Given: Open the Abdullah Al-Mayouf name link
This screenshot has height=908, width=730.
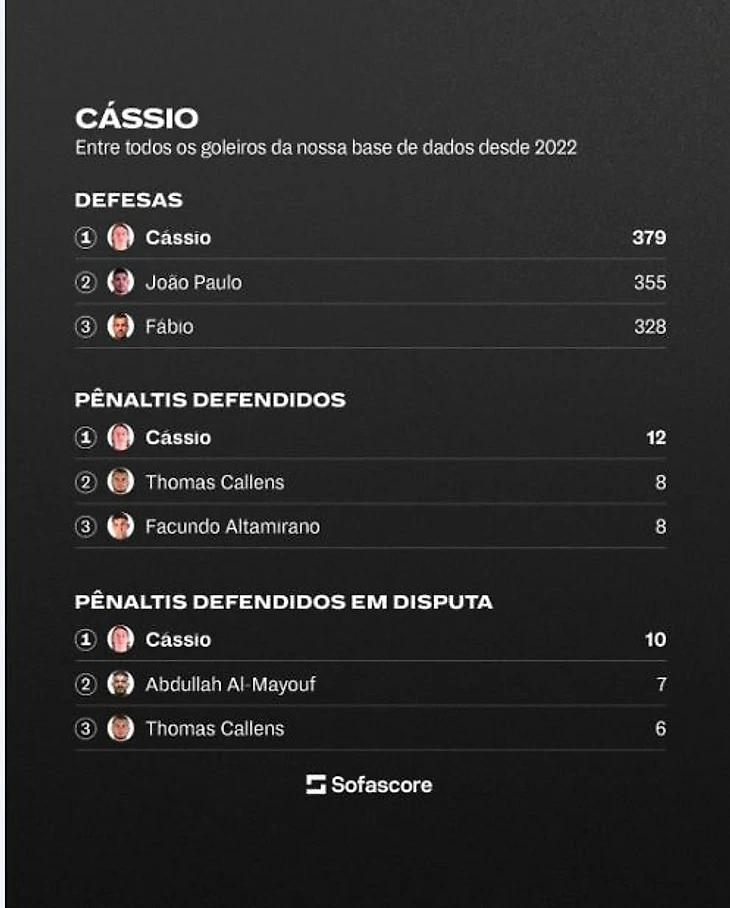Looking at the screenshot, I should pyautogui.click(x=230, y=685).
